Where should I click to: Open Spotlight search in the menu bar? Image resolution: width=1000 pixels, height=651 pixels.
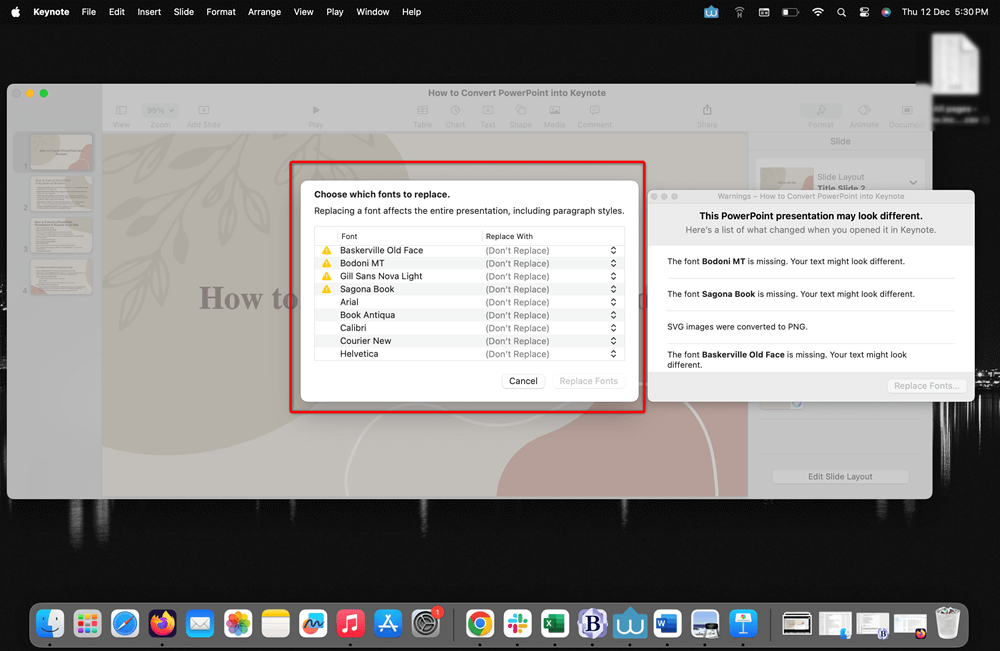[x=841, y=12]
